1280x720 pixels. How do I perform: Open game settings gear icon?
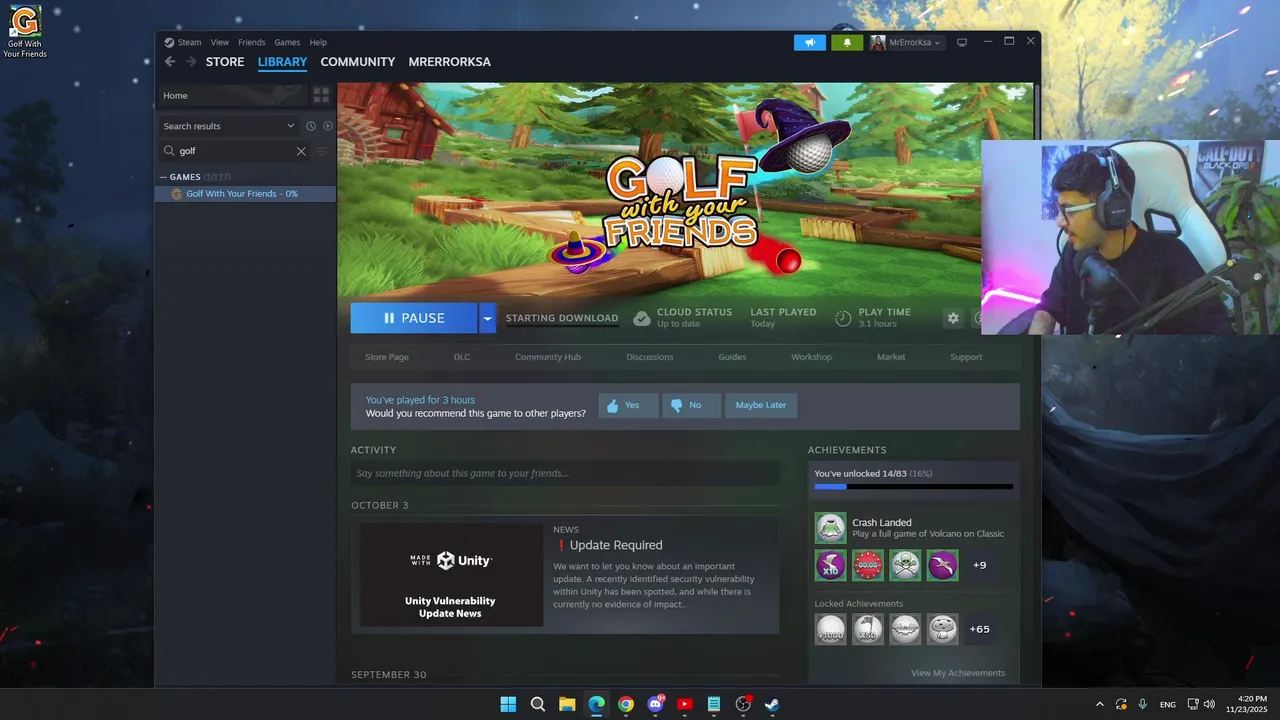[953, 318]
